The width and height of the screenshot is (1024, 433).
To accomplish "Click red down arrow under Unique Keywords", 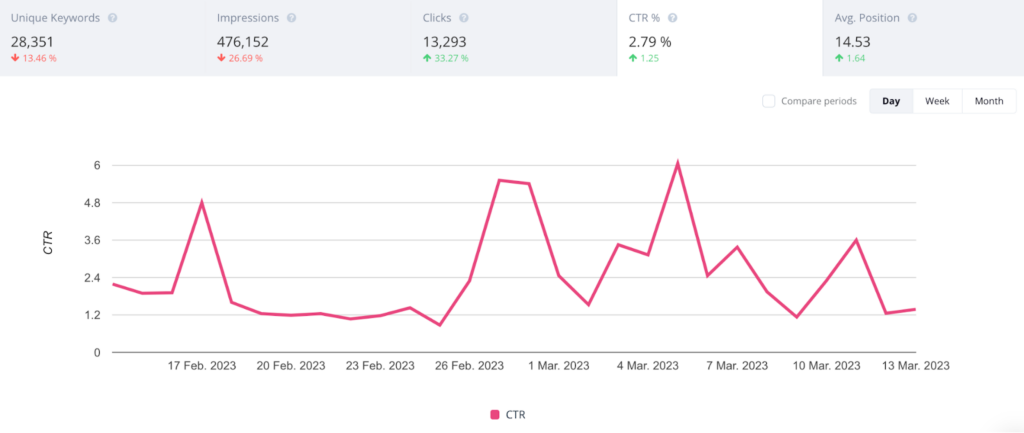I will [x=15, y=58].
